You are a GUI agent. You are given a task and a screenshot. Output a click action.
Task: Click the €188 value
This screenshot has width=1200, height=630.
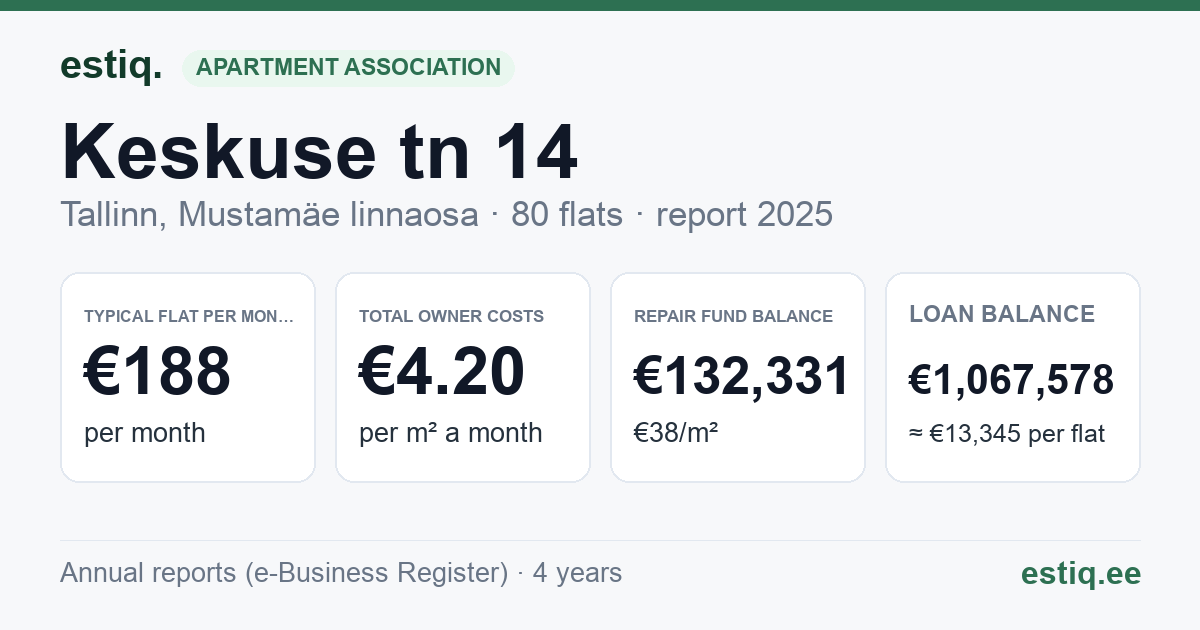(157, 372)
